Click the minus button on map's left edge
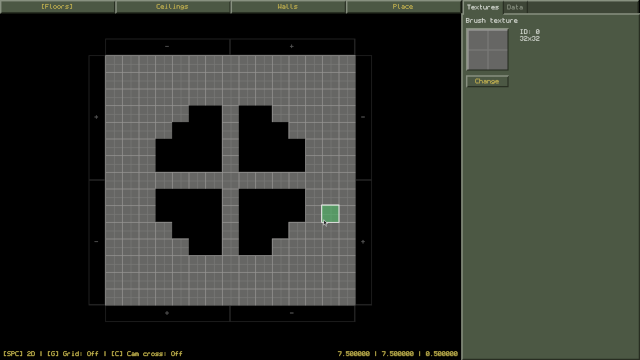Screen dimensions: 640x360 tap(97, 242)
